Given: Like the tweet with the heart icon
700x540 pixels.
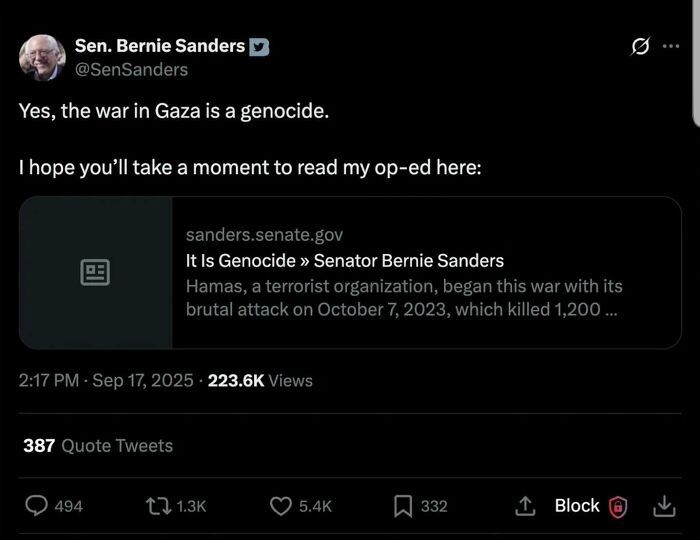Looking at the screenshot, I should (x=282, y=506).
